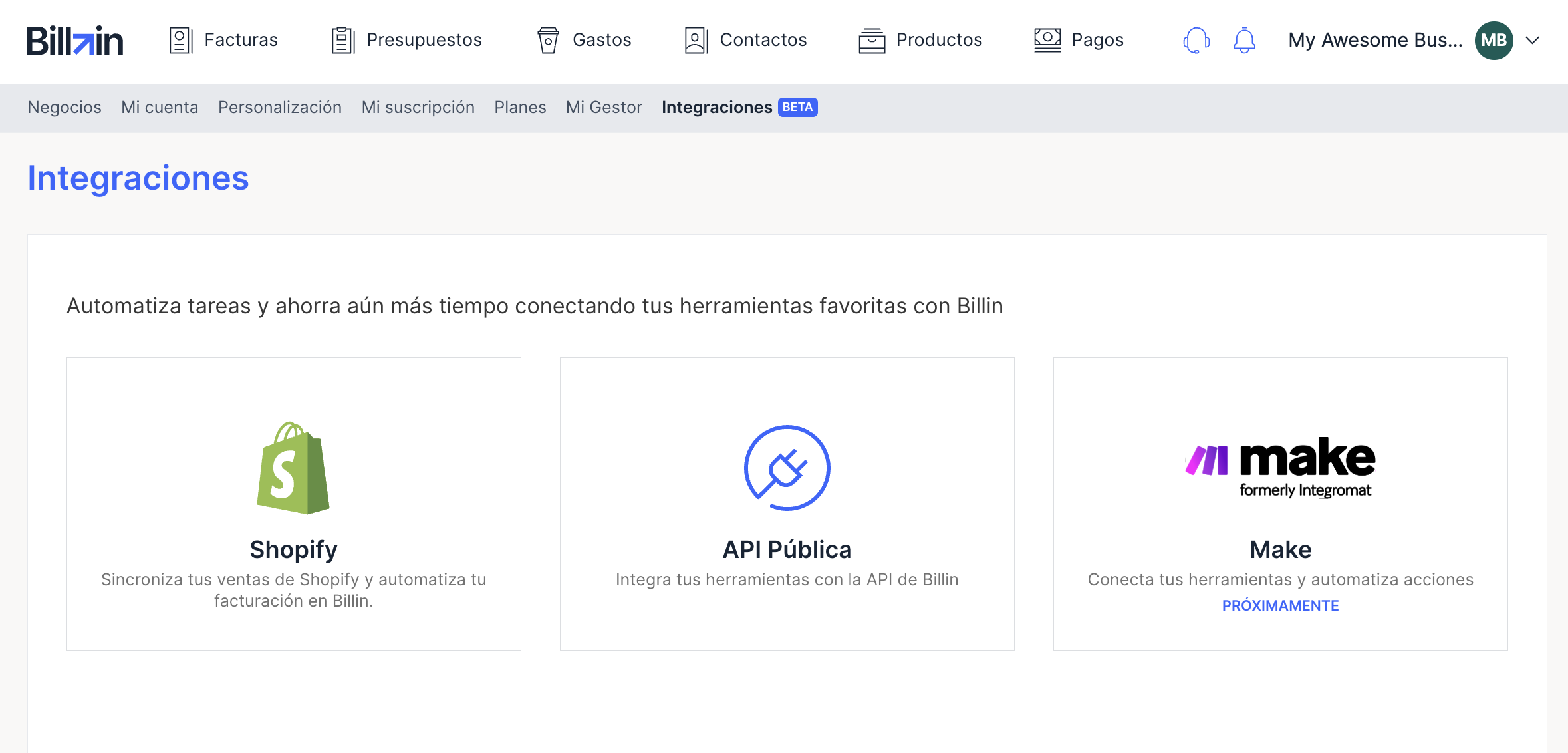Select the Integraciones tab
1568x753 pixels.
pyautogui.click(x=717, y=107)
